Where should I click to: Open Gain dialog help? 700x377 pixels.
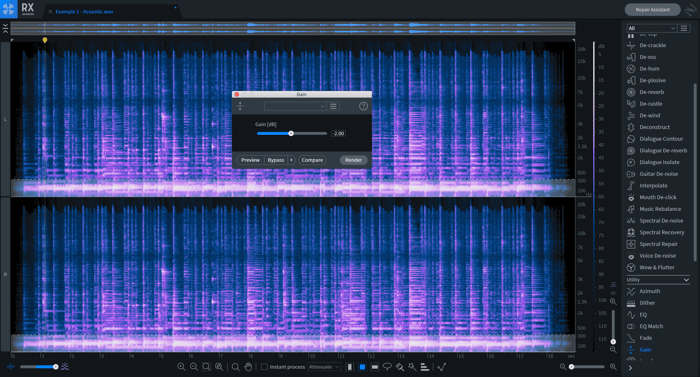[363, 106]
